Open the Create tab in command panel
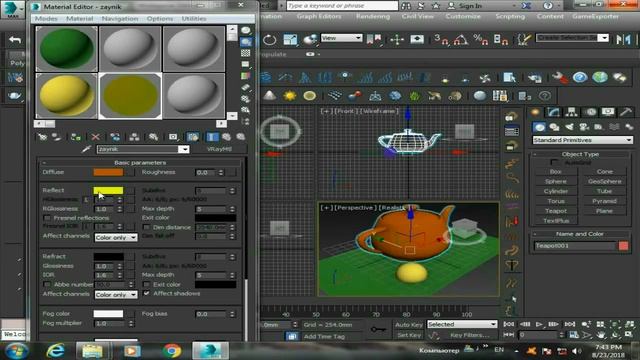Screen dimensions: 640x360 point(536,112)
